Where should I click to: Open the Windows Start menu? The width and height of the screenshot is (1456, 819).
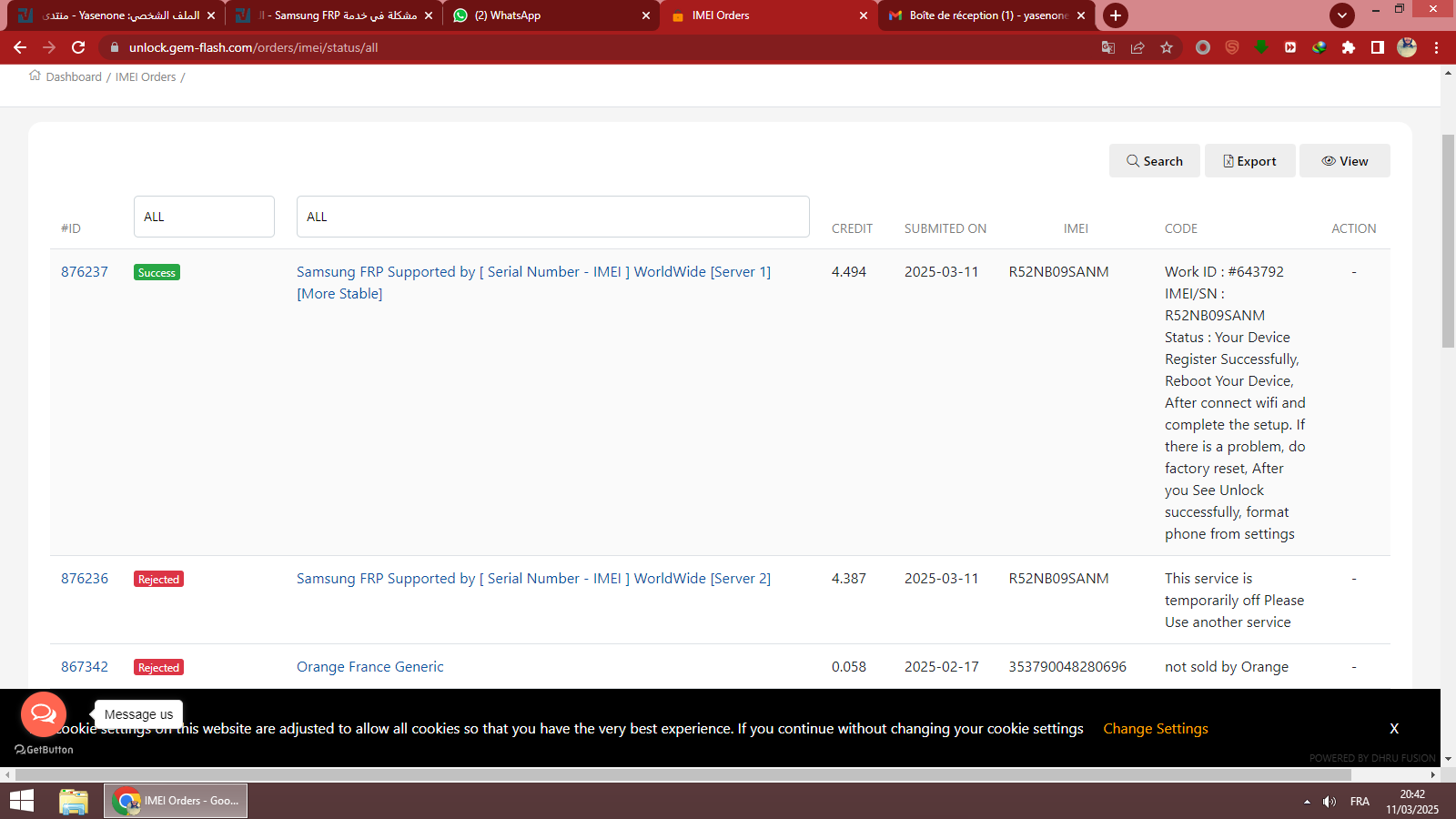pos(22,801)
